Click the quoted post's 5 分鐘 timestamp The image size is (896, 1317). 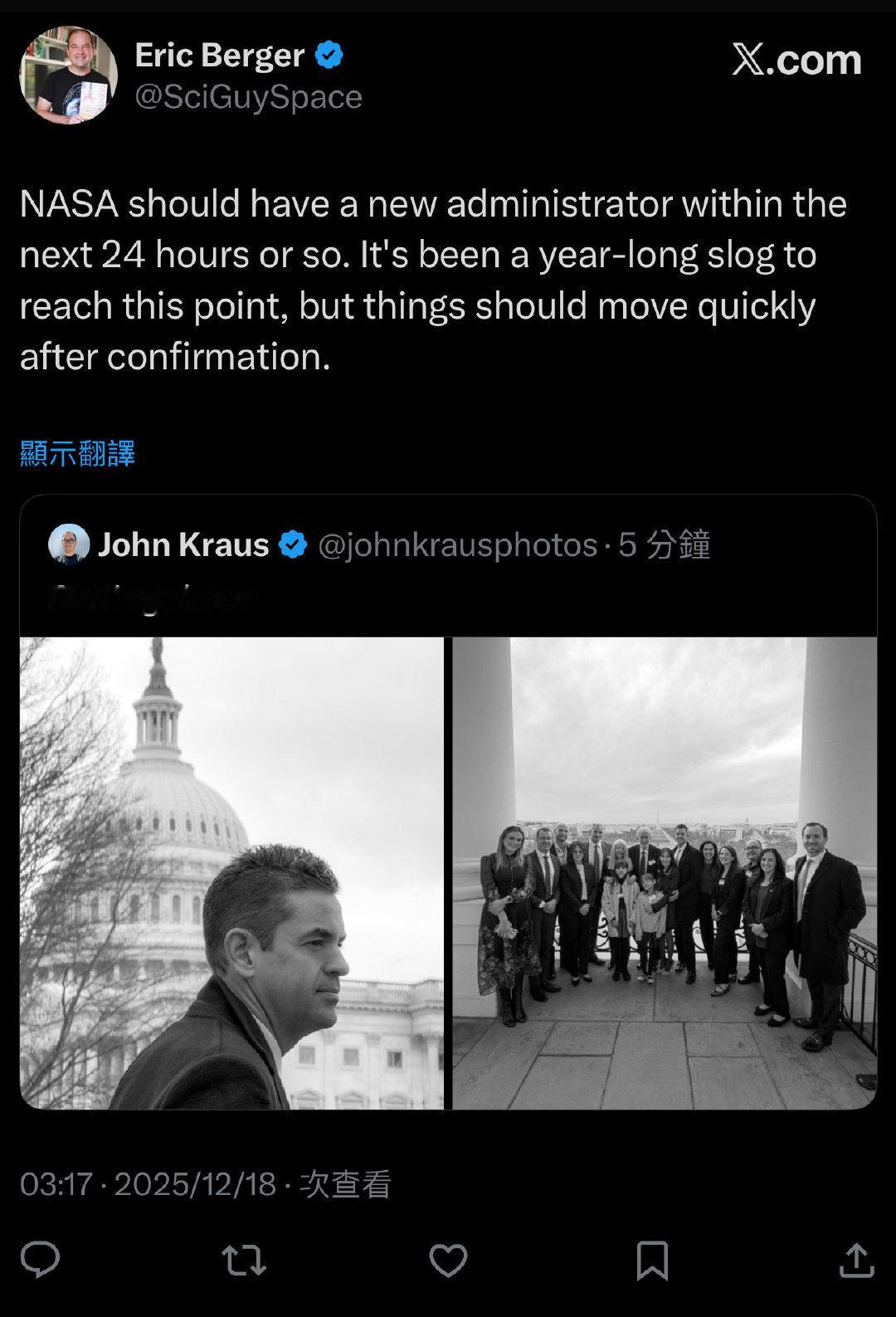click(665, 545)
